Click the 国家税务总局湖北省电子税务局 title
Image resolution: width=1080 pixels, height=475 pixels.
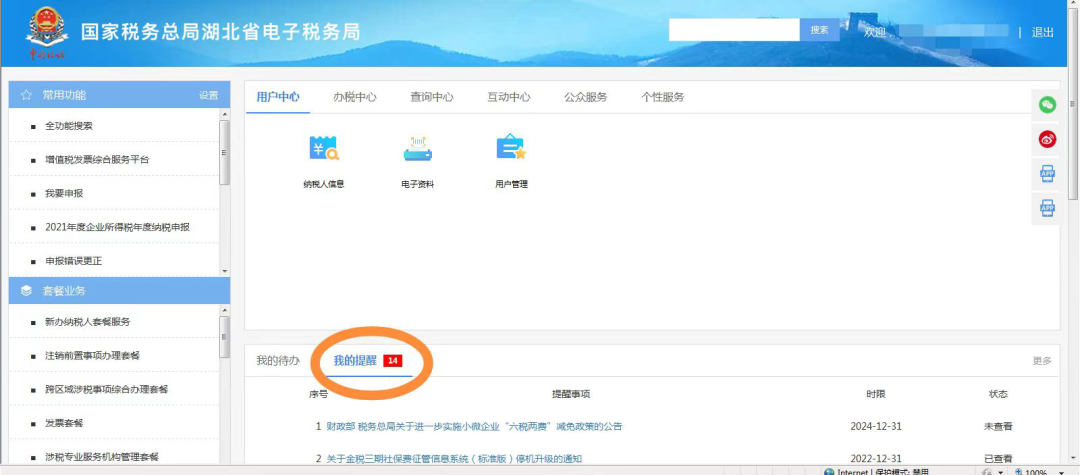(x=220, y=32)
